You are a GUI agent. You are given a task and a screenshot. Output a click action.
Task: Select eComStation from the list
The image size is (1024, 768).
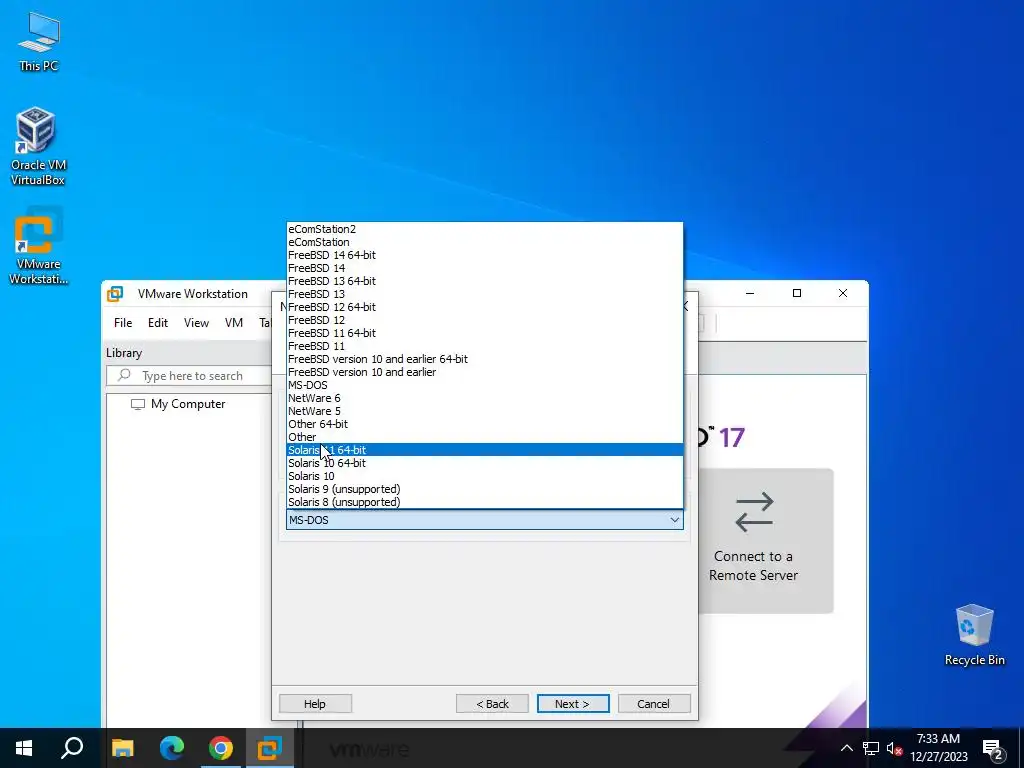pyautogui.click(x=485, y=242)
